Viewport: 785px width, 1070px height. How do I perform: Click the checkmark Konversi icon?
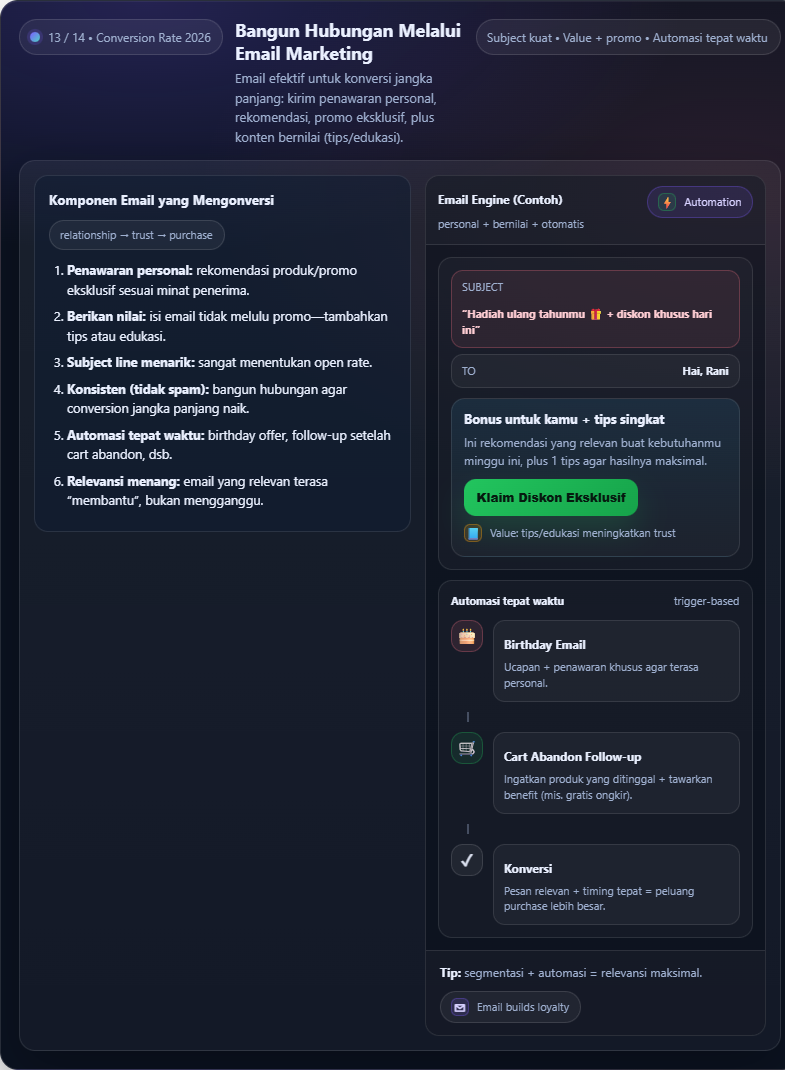467,860
